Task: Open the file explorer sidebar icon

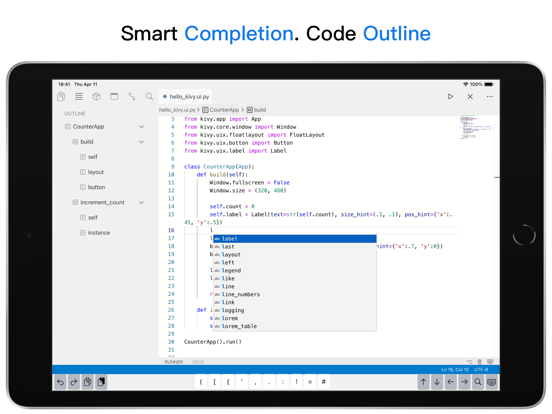Action: (61, 96)
